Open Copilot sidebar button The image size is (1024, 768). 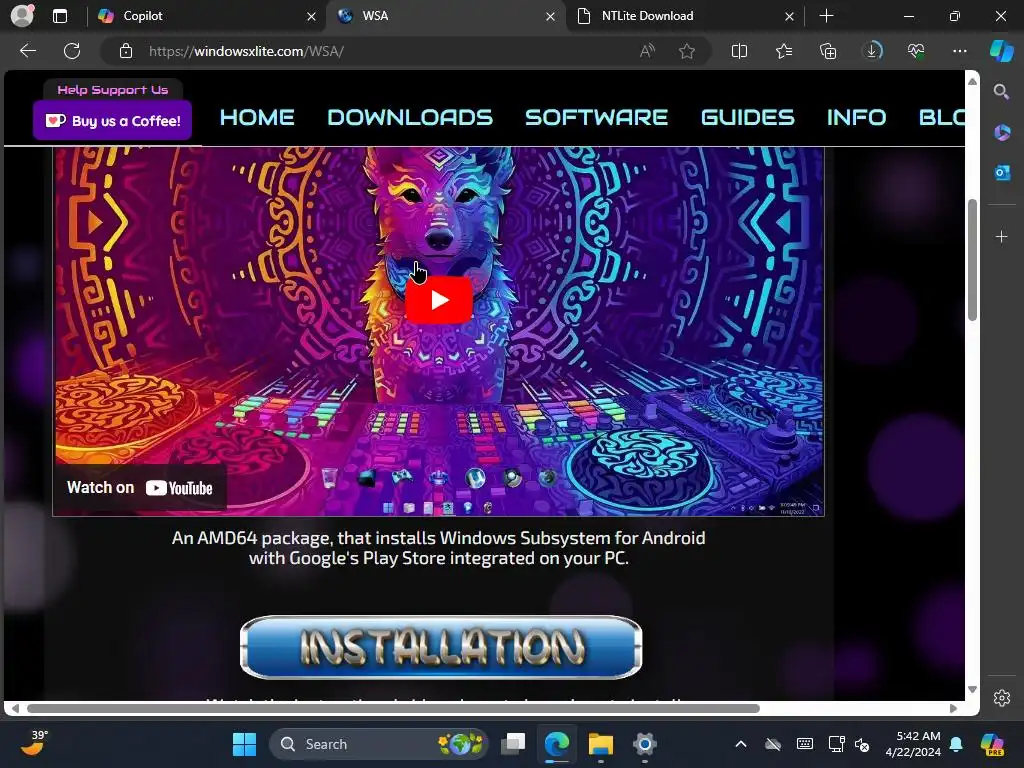[x=1001, y=51]
